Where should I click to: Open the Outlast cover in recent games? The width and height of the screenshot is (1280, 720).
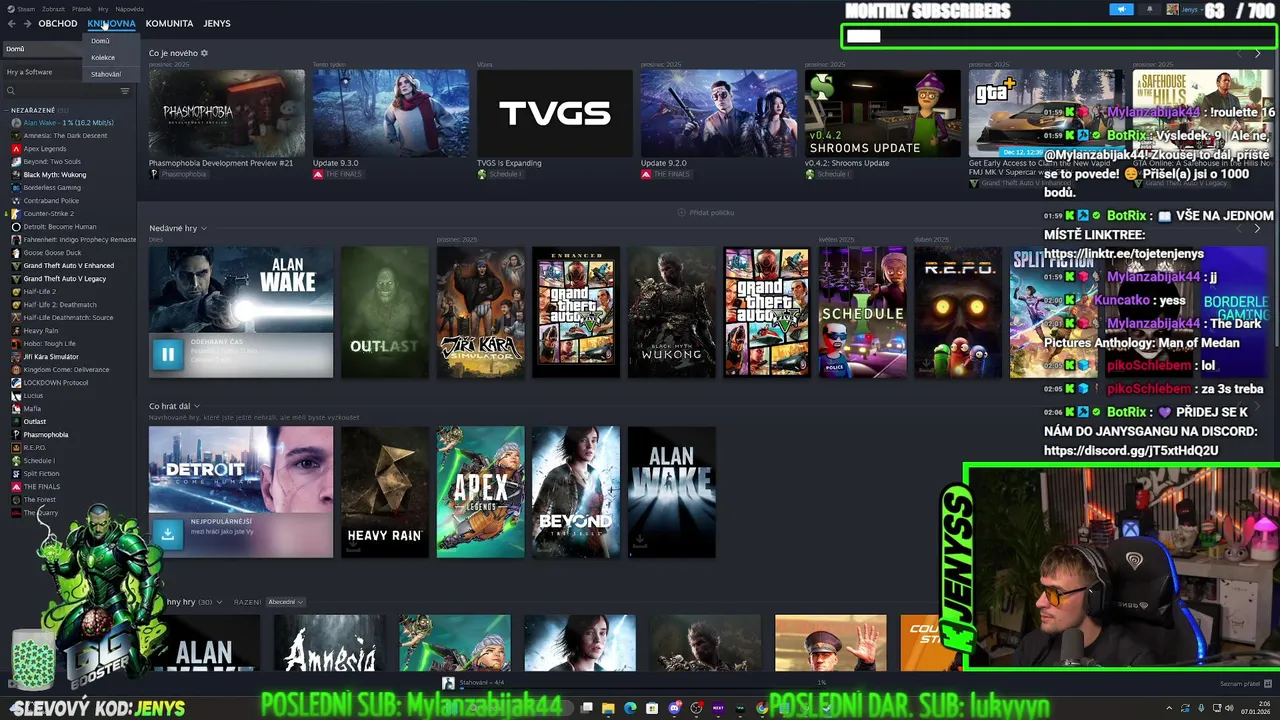[385, 312]
